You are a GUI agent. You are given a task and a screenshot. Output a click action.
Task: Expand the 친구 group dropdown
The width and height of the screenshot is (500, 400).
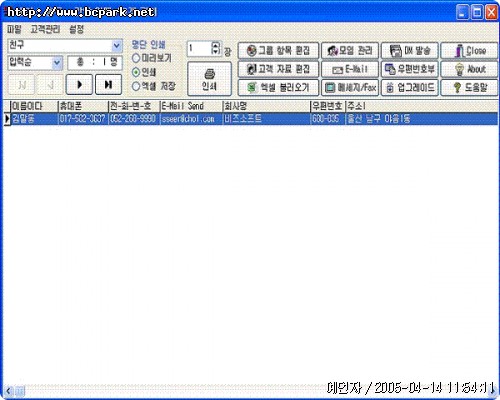[117, 46]
